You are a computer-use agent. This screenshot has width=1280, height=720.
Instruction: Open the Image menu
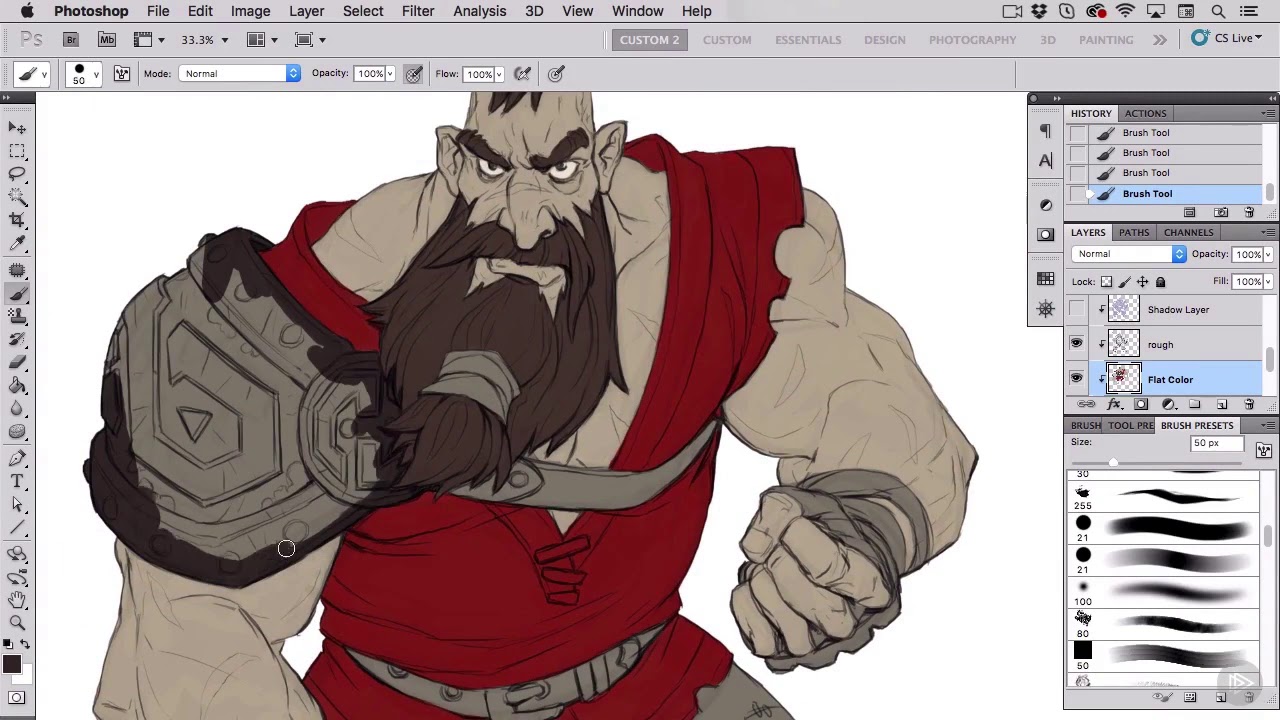pos(250,11)
